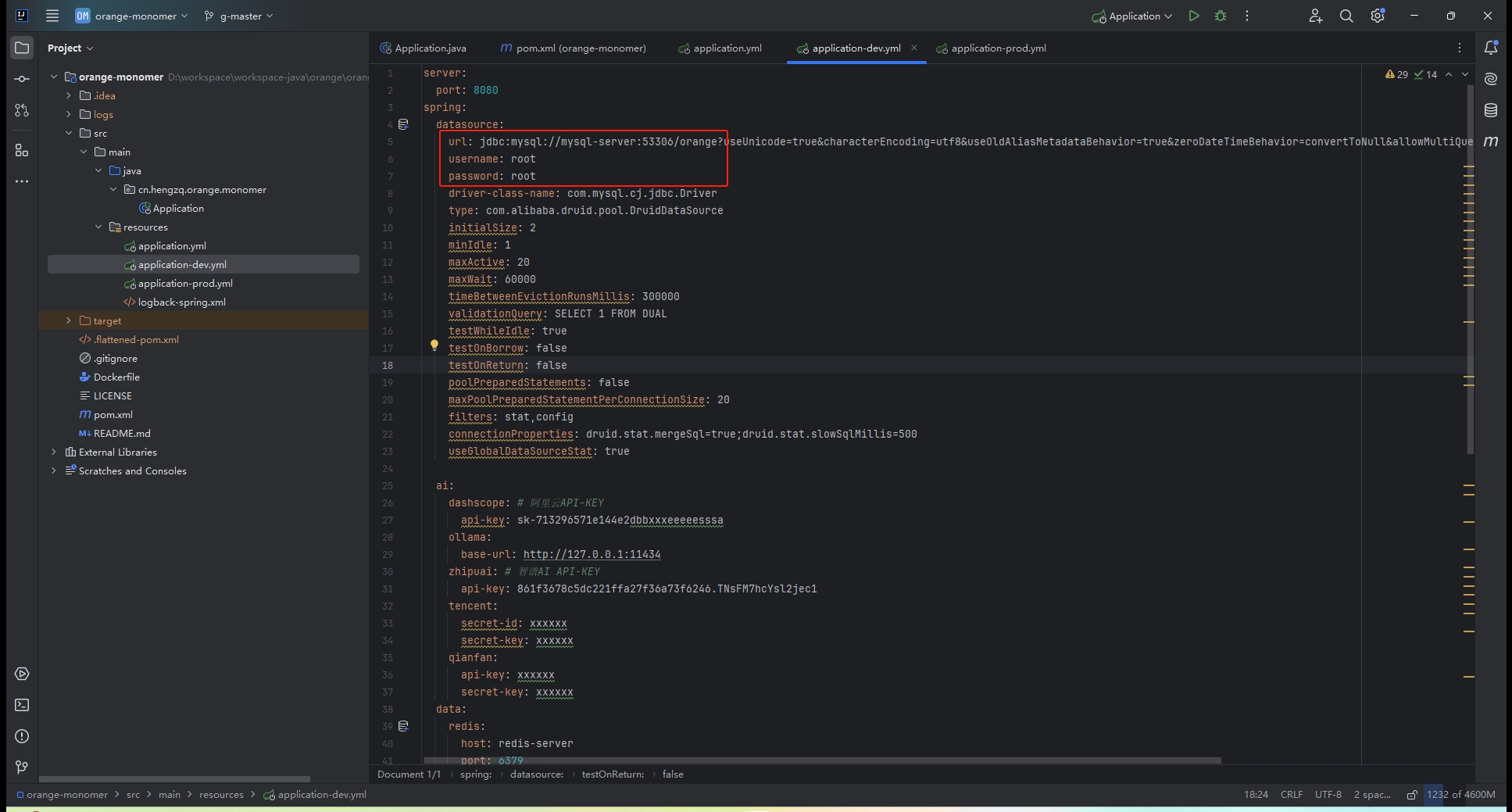1512x812 pixels.
Task: Click memory indicator 1232 of 4600M
Action: coord(1460,795)
